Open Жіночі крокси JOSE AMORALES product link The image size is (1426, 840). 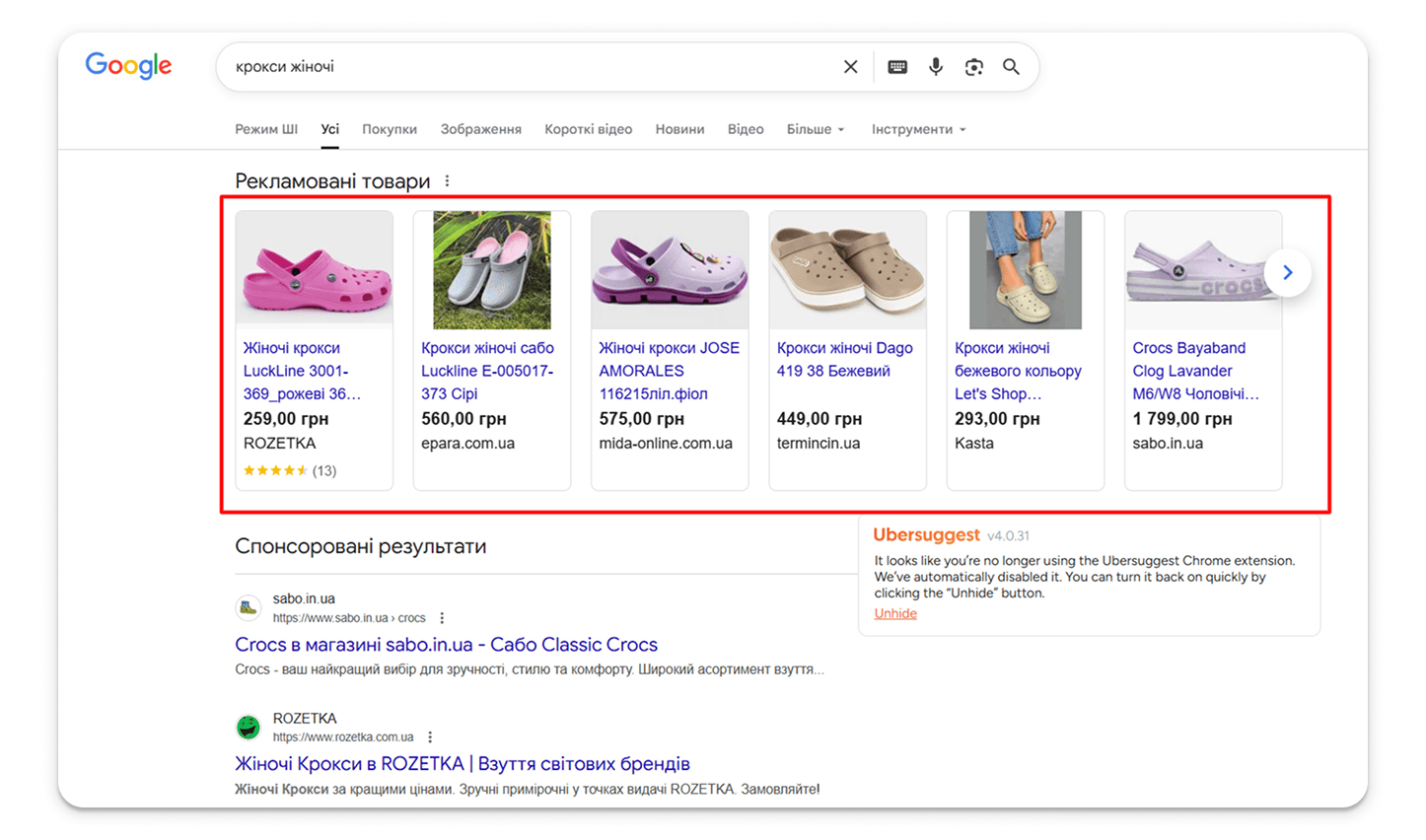pyautogui.click(x=670, y=371)
